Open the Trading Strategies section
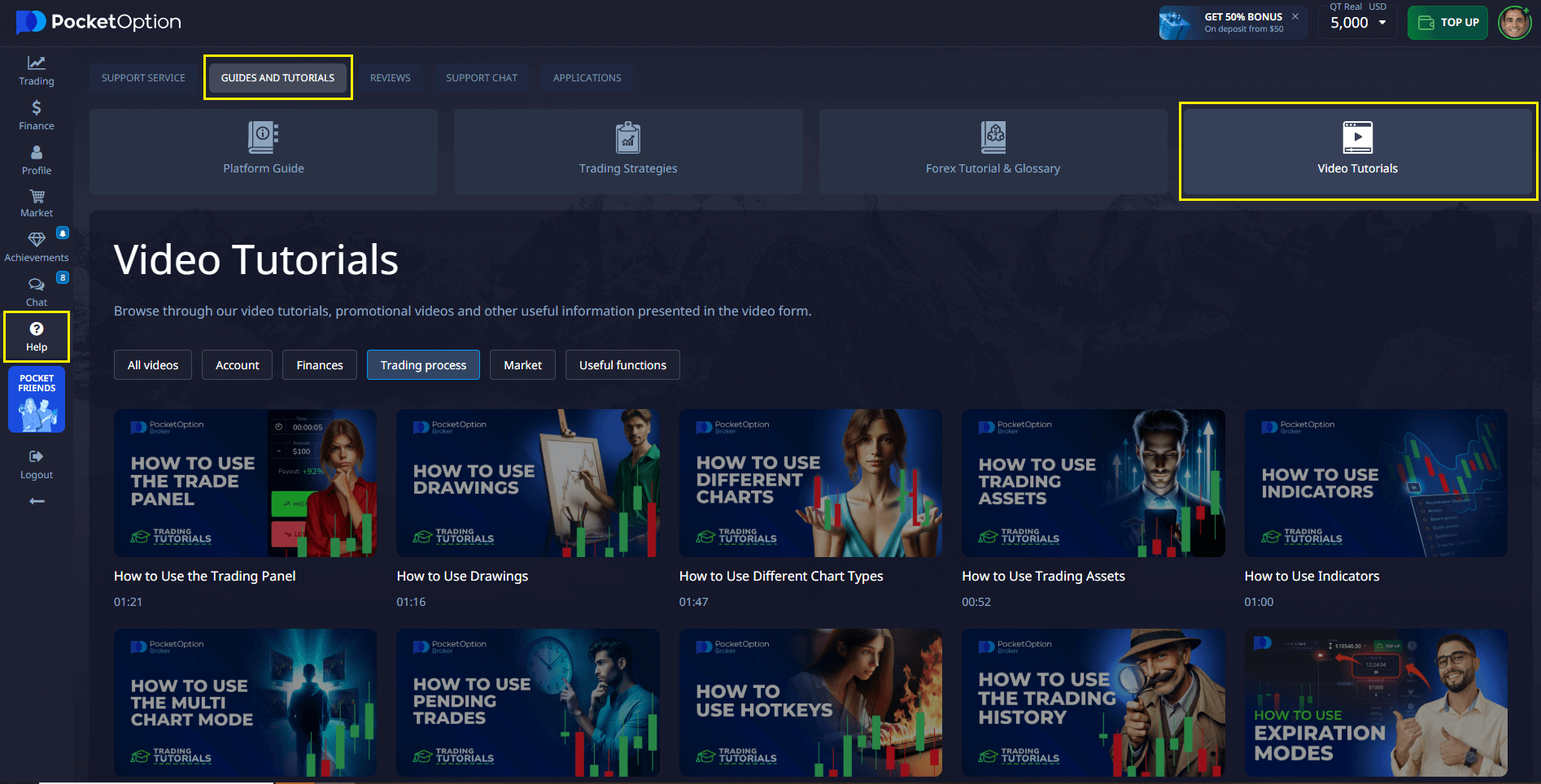The image size is (1541, 784). [x=628, y=151]
